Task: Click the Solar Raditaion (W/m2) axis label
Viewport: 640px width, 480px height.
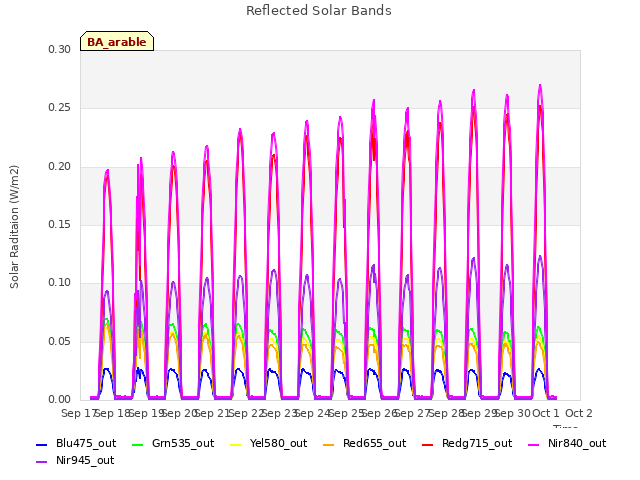Action: click(x=14, y=227)
